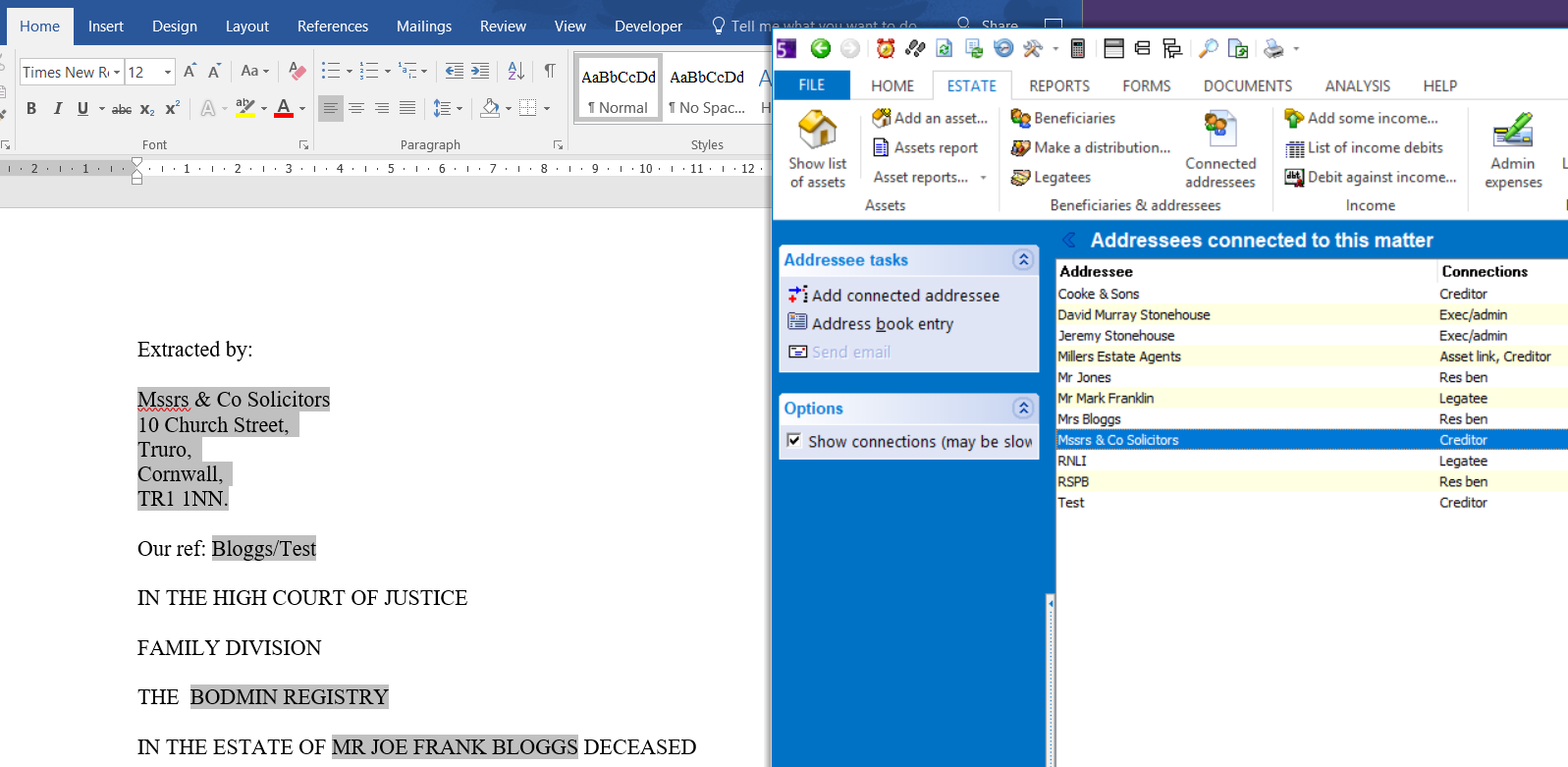Click Add connected addressee link
1568x767 pixels.
[x=904, y=295]
